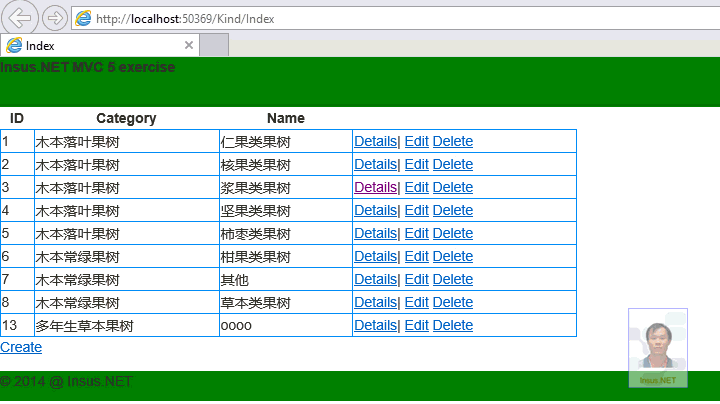Screen dimensions: 720x404
Task: Click the Name column header
Action: click(x=286, y=118)
